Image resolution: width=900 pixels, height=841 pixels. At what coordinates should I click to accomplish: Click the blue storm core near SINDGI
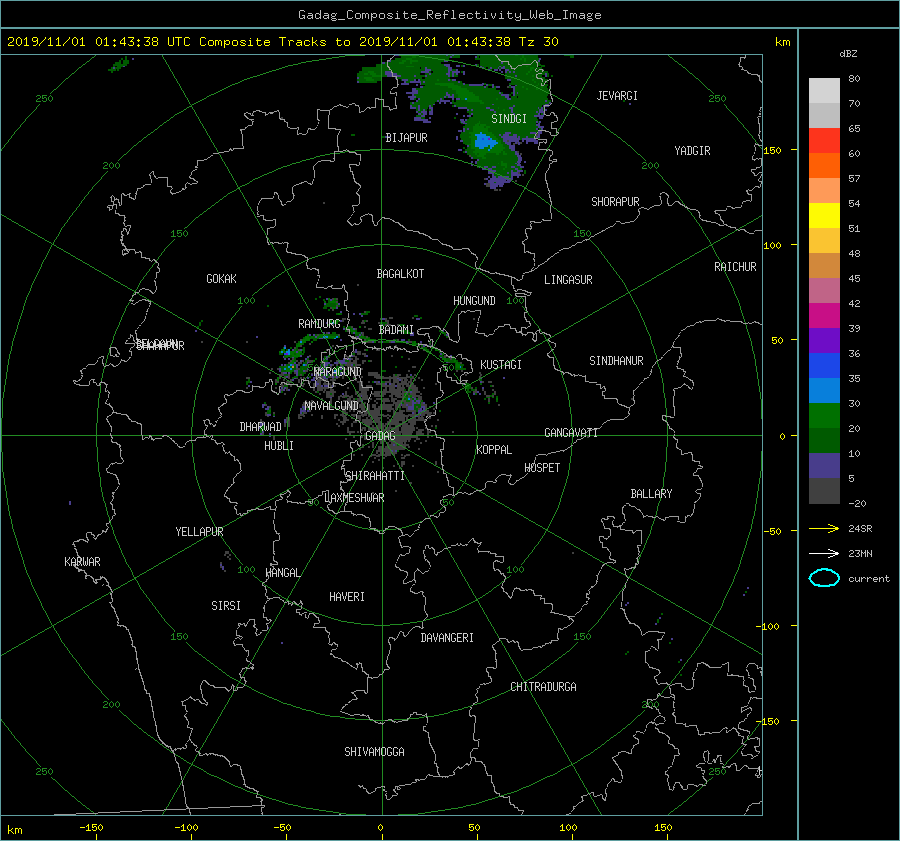coord(484,141)
